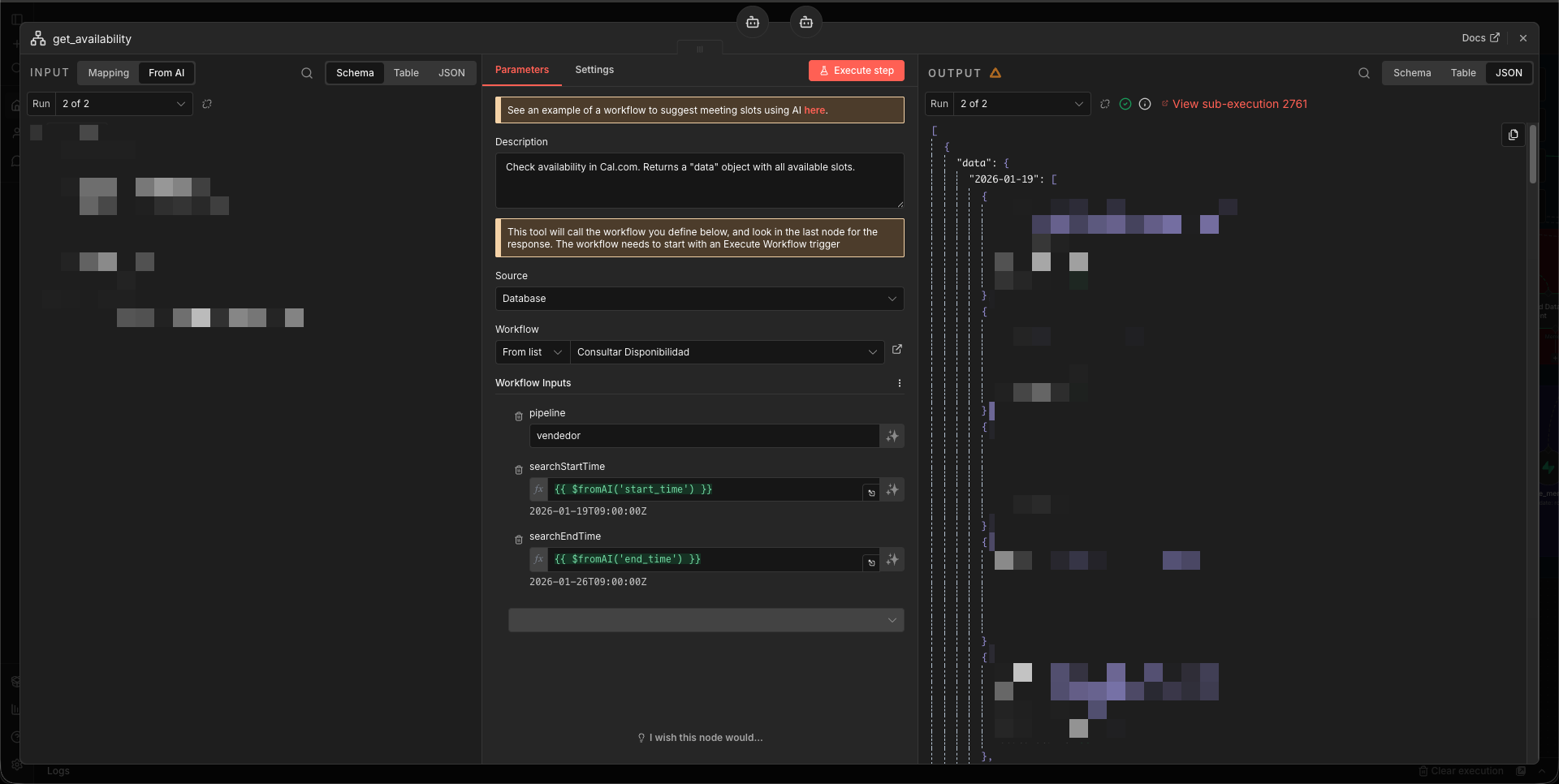Screen dimensions: 1559x784
Task: Delete the pipeline input with the trash icon
Action: 519,416
